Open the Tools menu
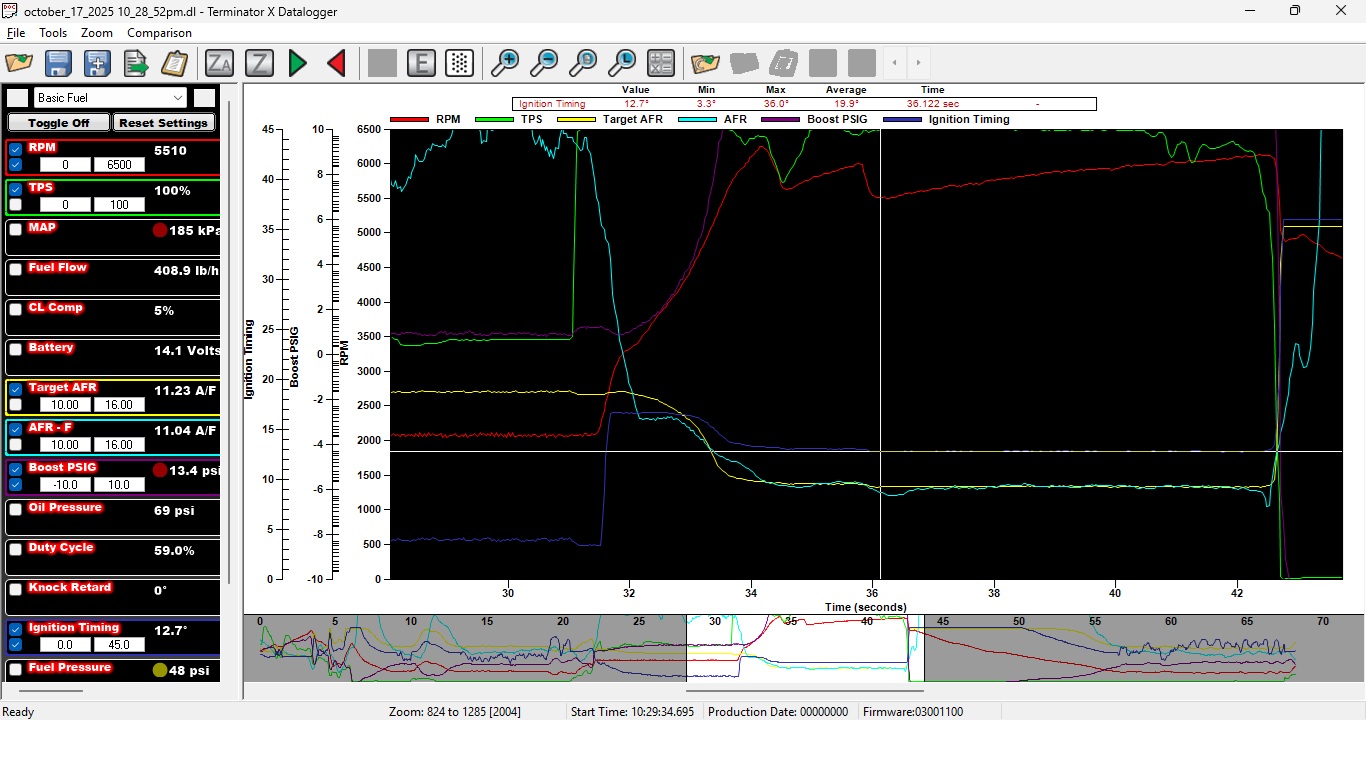Screen dimensions: 1366x770 [53, 33]
